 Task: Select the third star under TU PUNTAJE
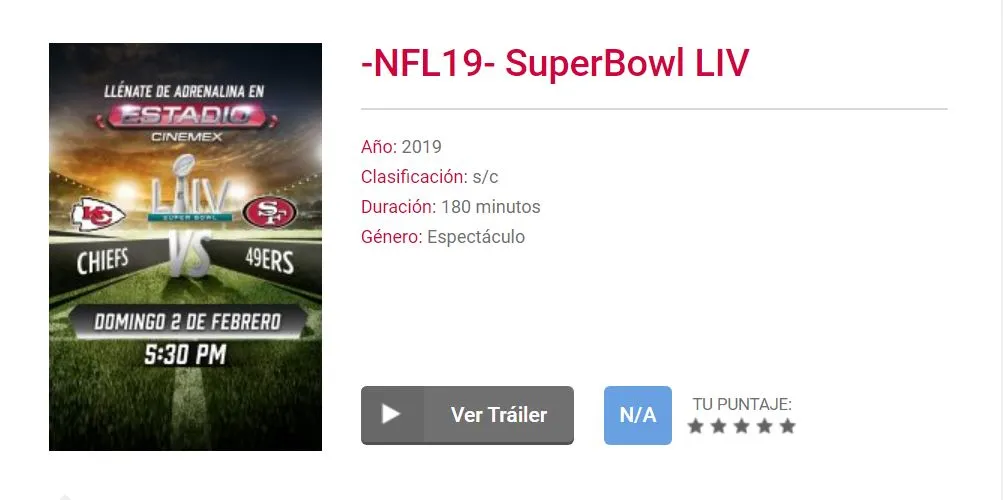pyautogui.click(x=741, y=426)
